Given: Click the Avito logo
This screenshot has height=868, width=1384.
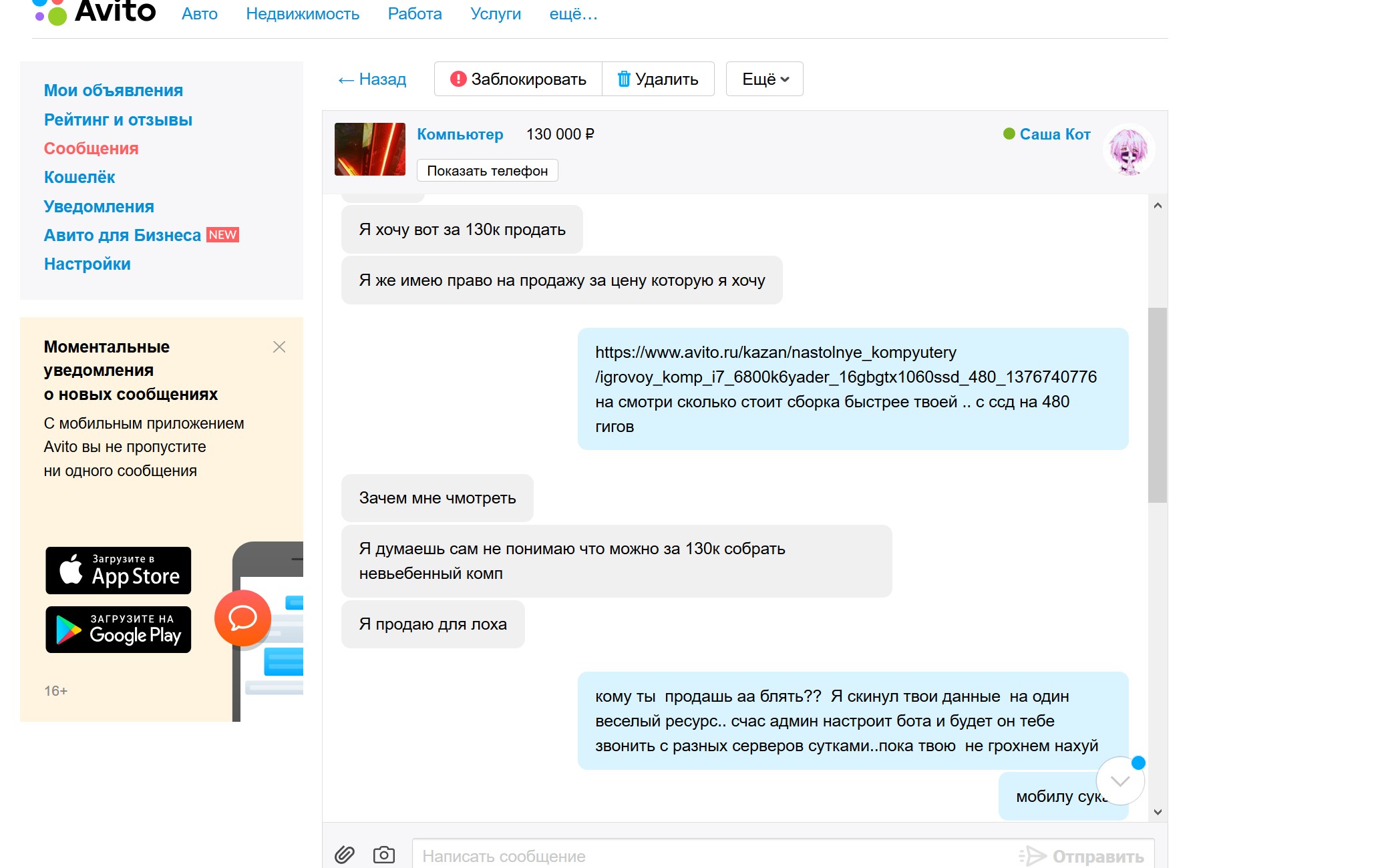Looking at the screenshot, I should (94, 12).
